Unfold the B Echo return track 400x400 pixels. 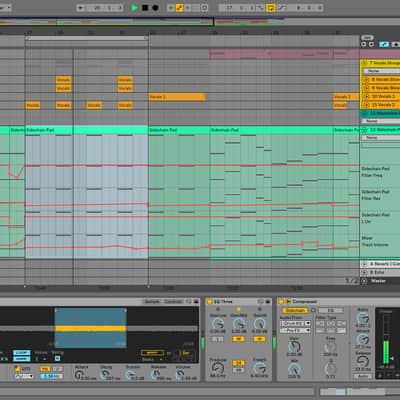tap(364, 272)
